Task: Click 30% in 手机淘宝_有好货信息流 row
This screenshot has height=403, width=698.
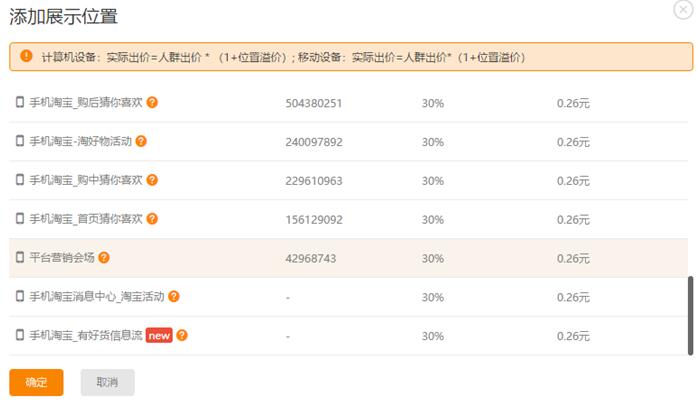Action: tap(433, 336)
